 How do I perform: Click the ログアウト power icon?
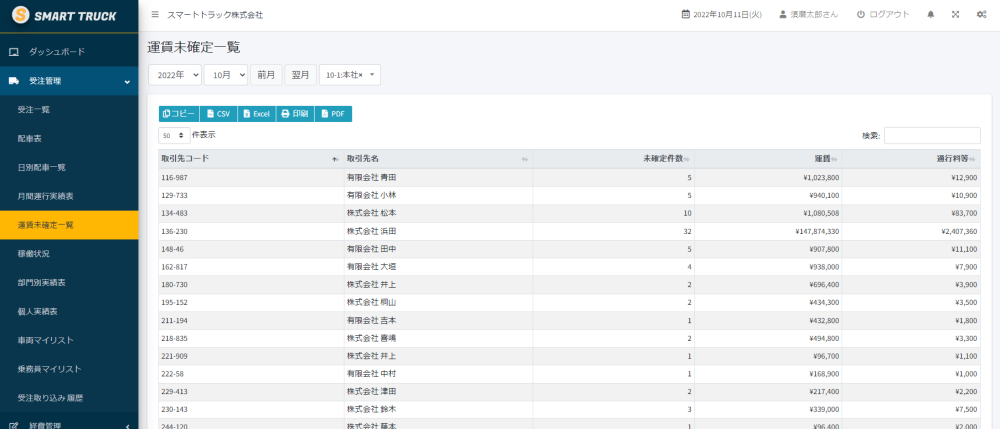click(x=861, y=15)
